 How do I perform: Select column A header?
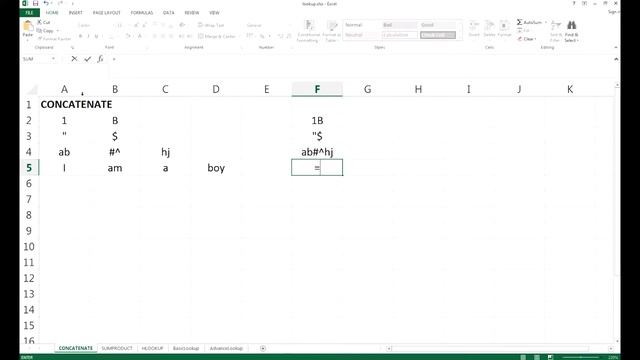[64, 89]
